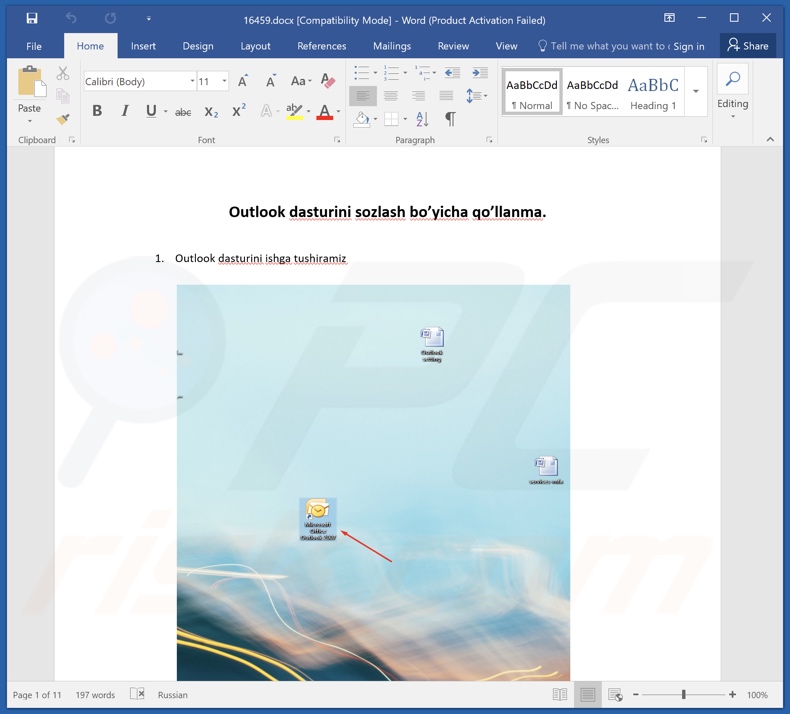Click the Sort A-Z icon
The width and height of the screenshot is (790, 714).
point(422,119)
